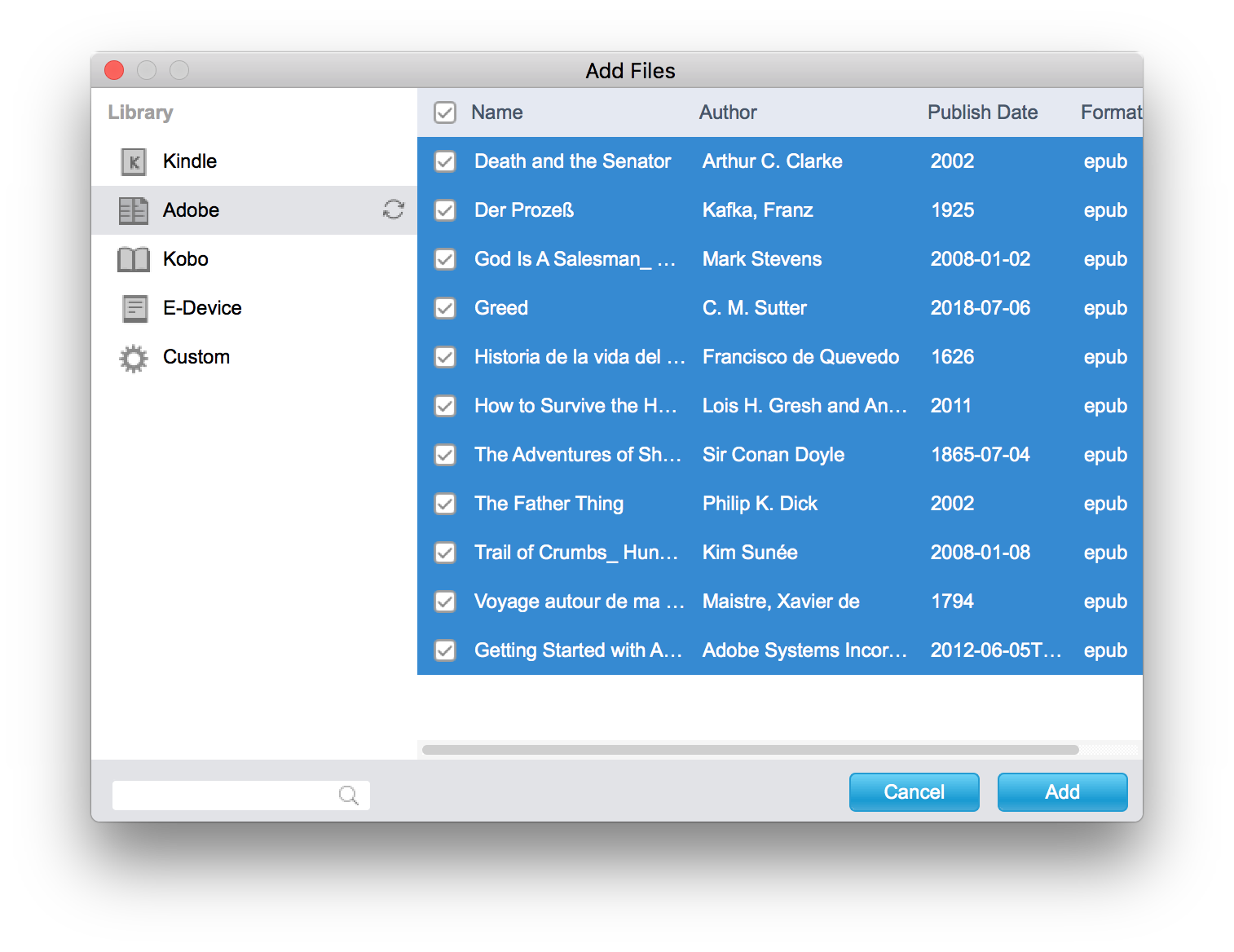Sort by the Name column header
The image size is (1234, 952).
pyautogui.click(x=497, y=112)
